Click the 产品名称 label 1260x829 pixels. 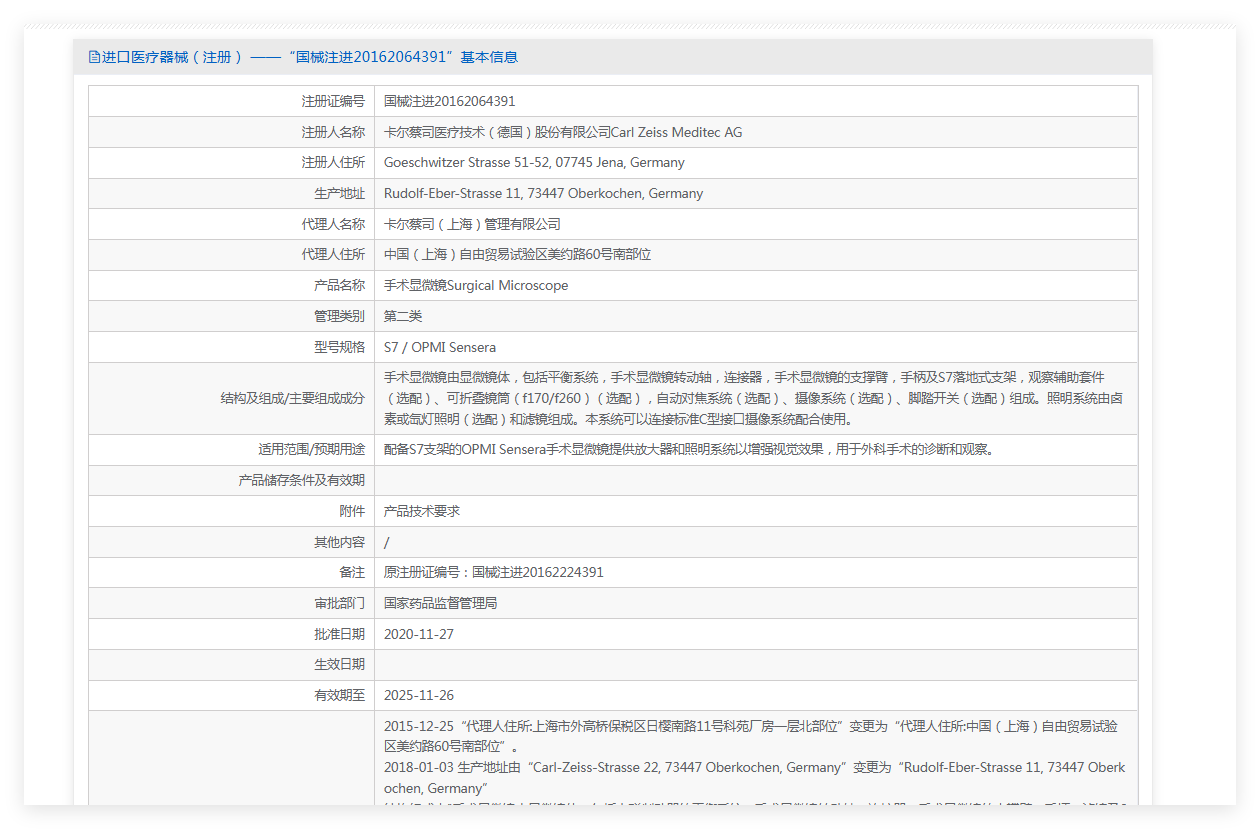coord(339,285)
